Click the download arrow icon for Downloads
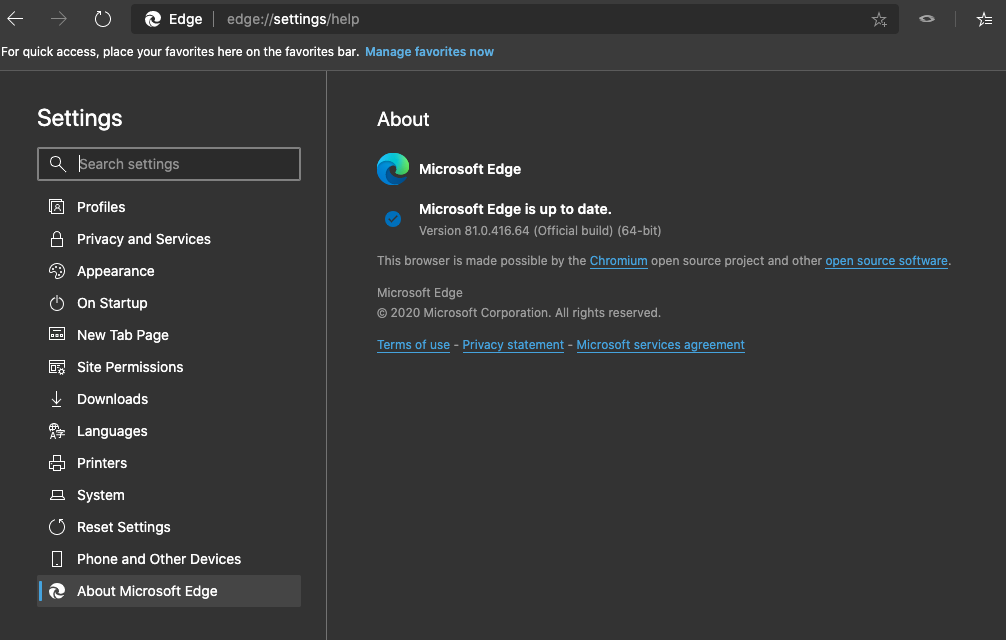Screen dimensions: 1006x640 [56, 399]
